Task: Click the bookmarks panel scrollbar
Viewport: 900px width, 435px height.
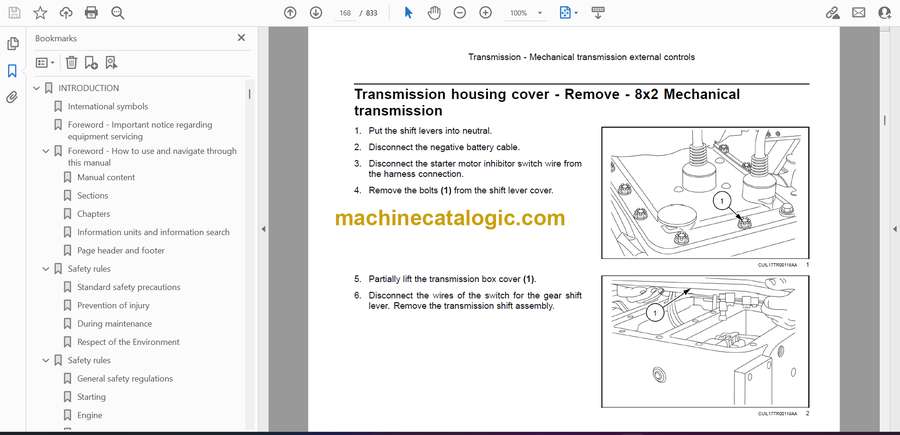Action: coord(249,94)
